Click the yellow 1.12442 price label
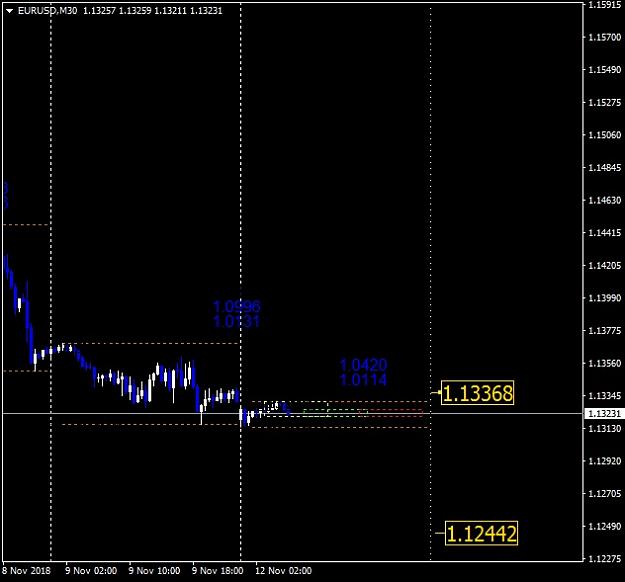This screenshot has height=582, width=625. 481,533
